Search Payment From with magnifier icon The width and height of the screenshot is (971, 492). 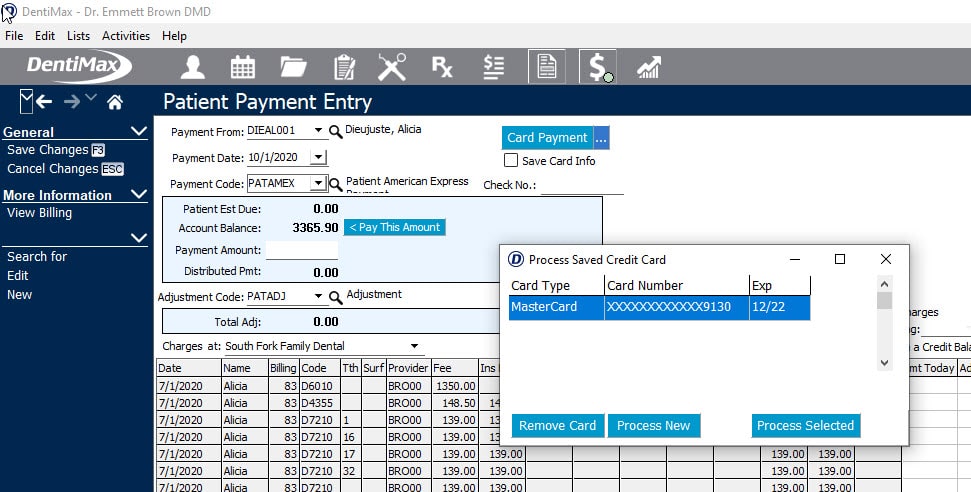click(x=335, y=131)
